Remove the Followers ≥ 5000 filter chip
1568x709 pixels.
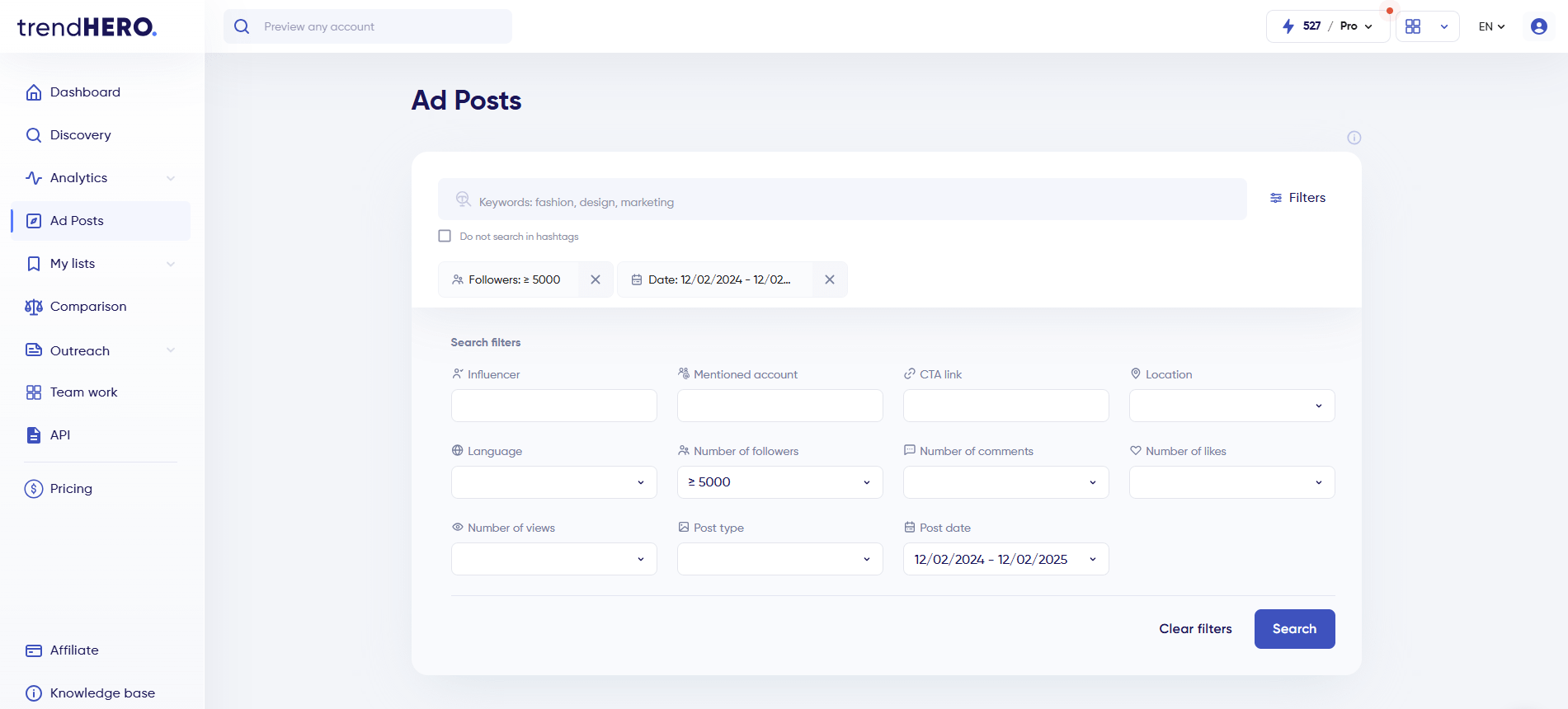pos(596,279)
